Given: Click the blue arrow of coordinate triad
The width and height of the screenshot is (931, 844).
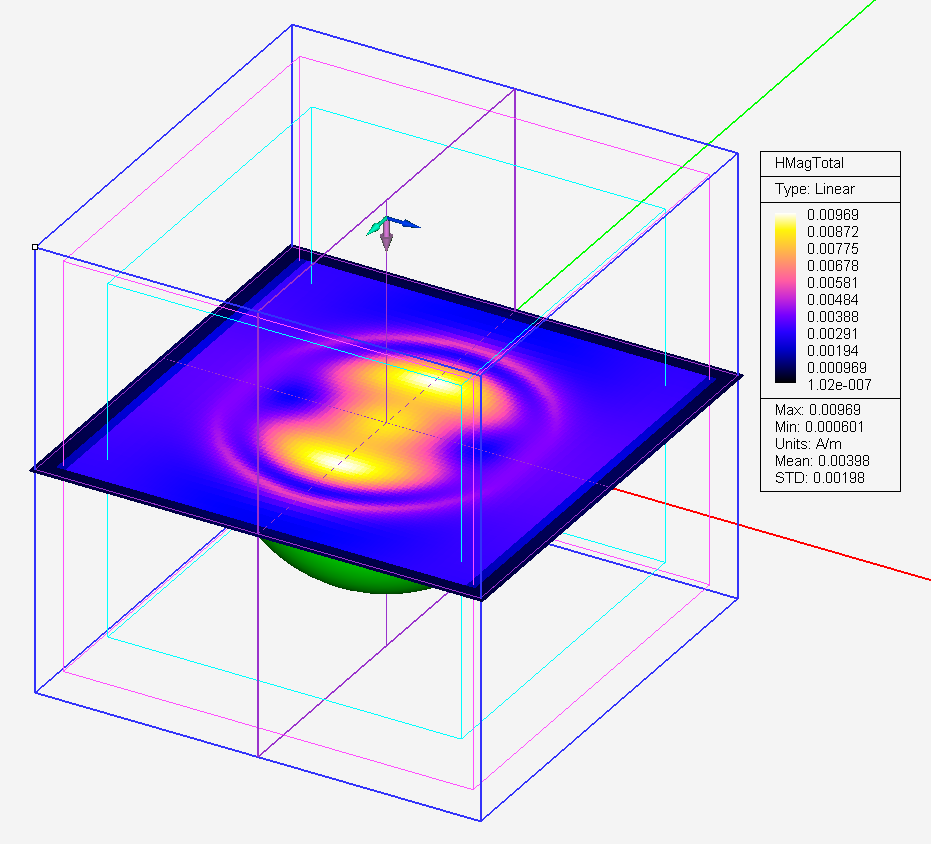Looking at the screenshot, I should (407, 225).
